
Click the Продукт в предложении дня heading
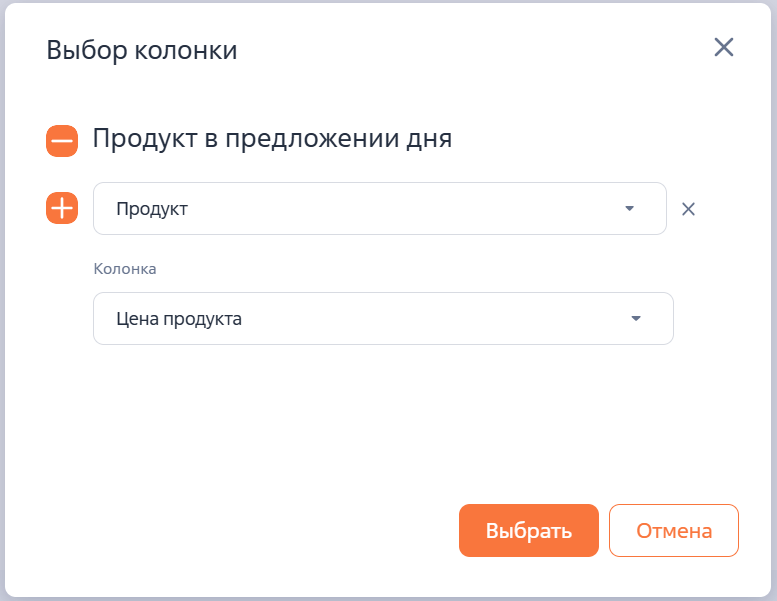272,138
